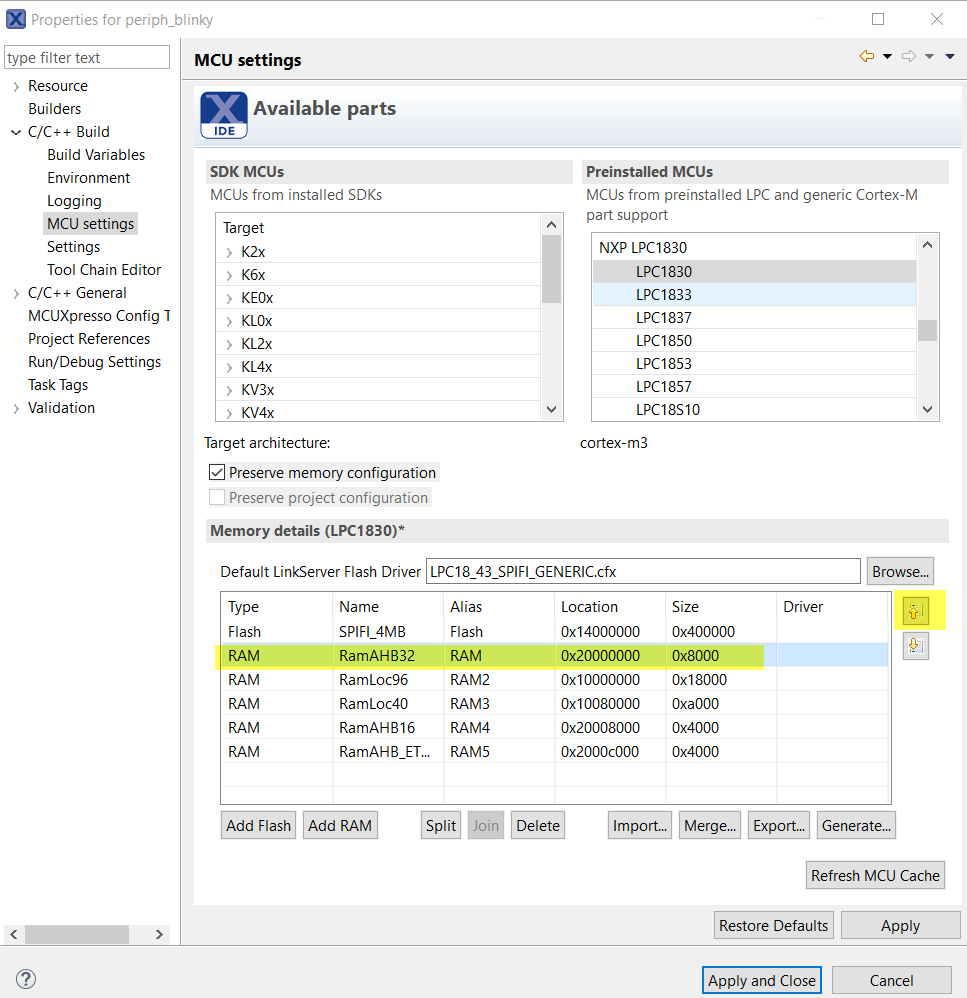Open MCUXpresso Config Tools page

[x=99, y=316]
